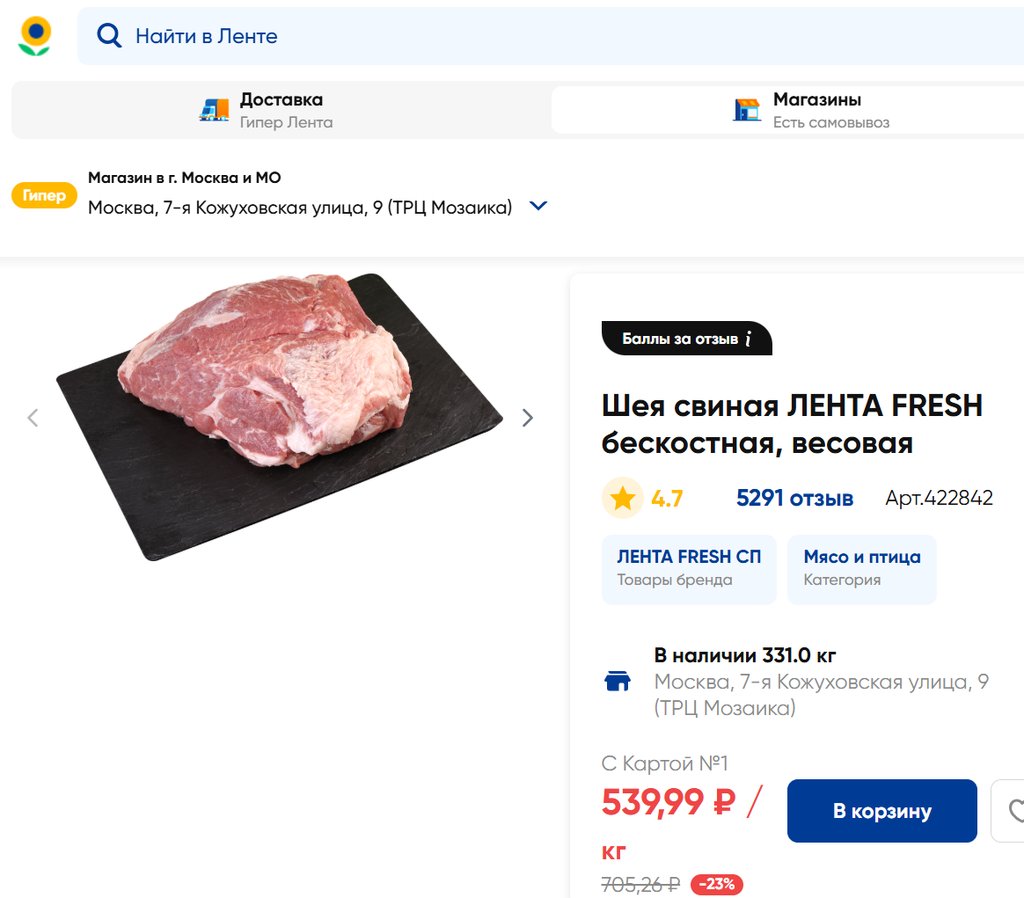Click the shop availability icon

pos(618,682)
